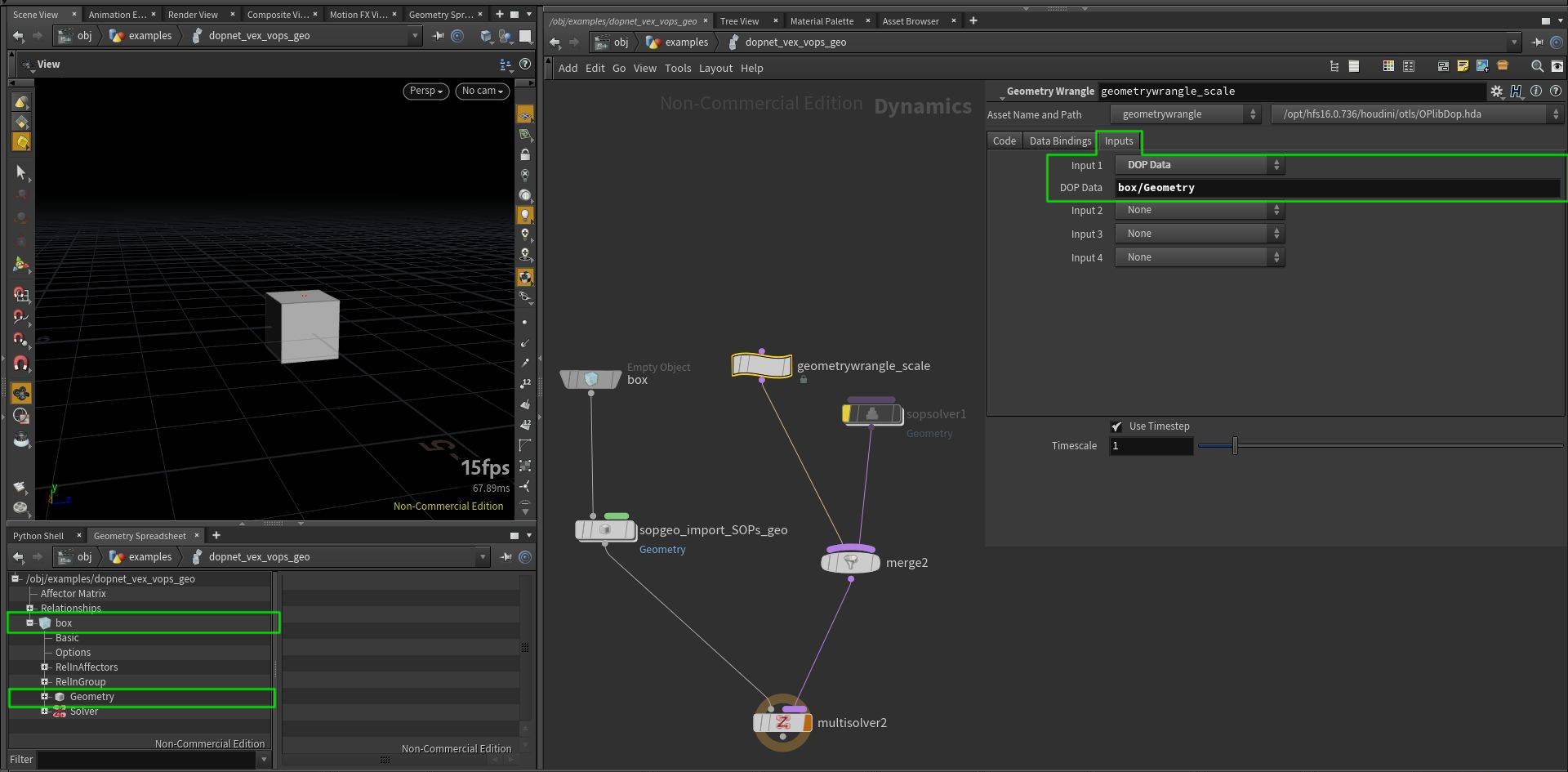Open the Input 2 dropdown set to None
Image resolution: width=1568 pixels, height=772 pixels.
tap(1199, 211)
